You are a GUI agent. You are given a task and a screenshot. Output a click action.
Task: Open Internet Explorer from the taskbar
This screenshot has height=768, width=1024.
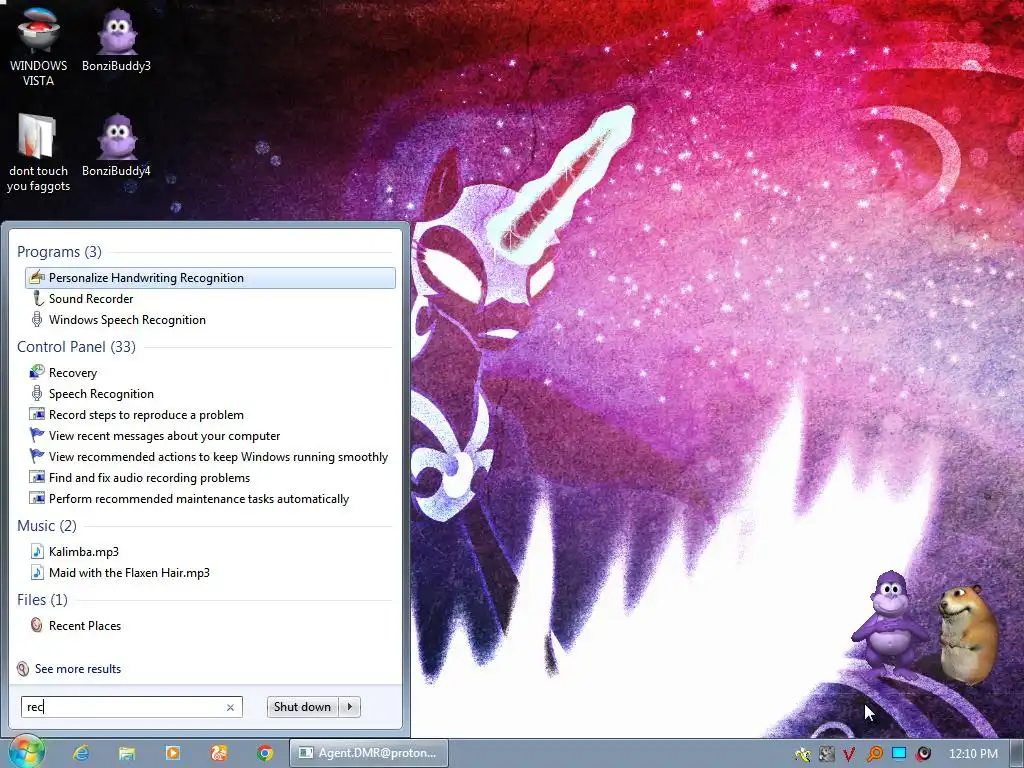tap(81, 753)
